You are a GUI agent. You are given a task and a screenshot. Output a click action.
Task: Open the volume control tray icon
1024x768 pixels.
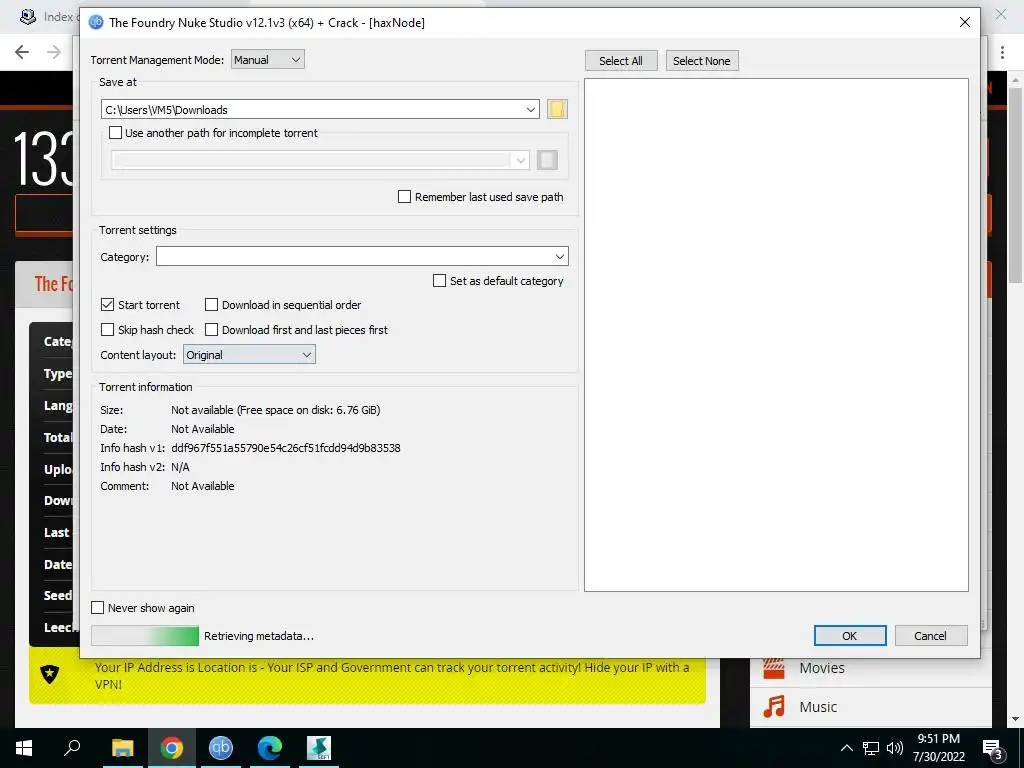895,748
